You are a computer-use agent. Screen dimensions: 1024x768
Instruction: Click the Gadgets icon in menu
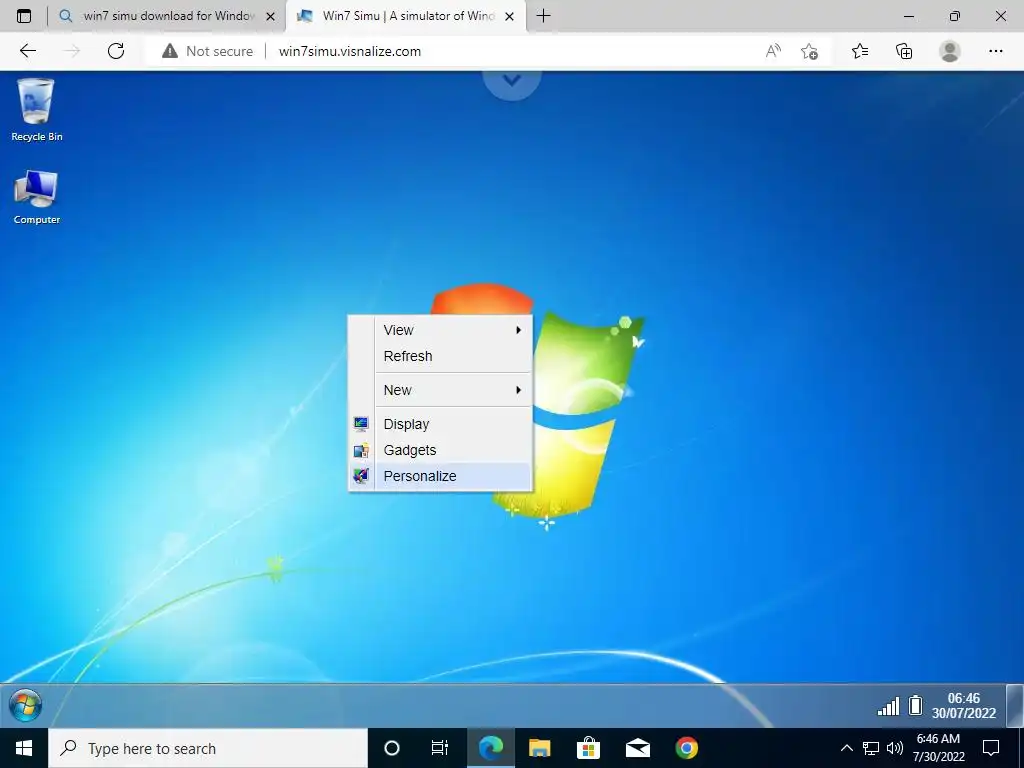point(361,450)
